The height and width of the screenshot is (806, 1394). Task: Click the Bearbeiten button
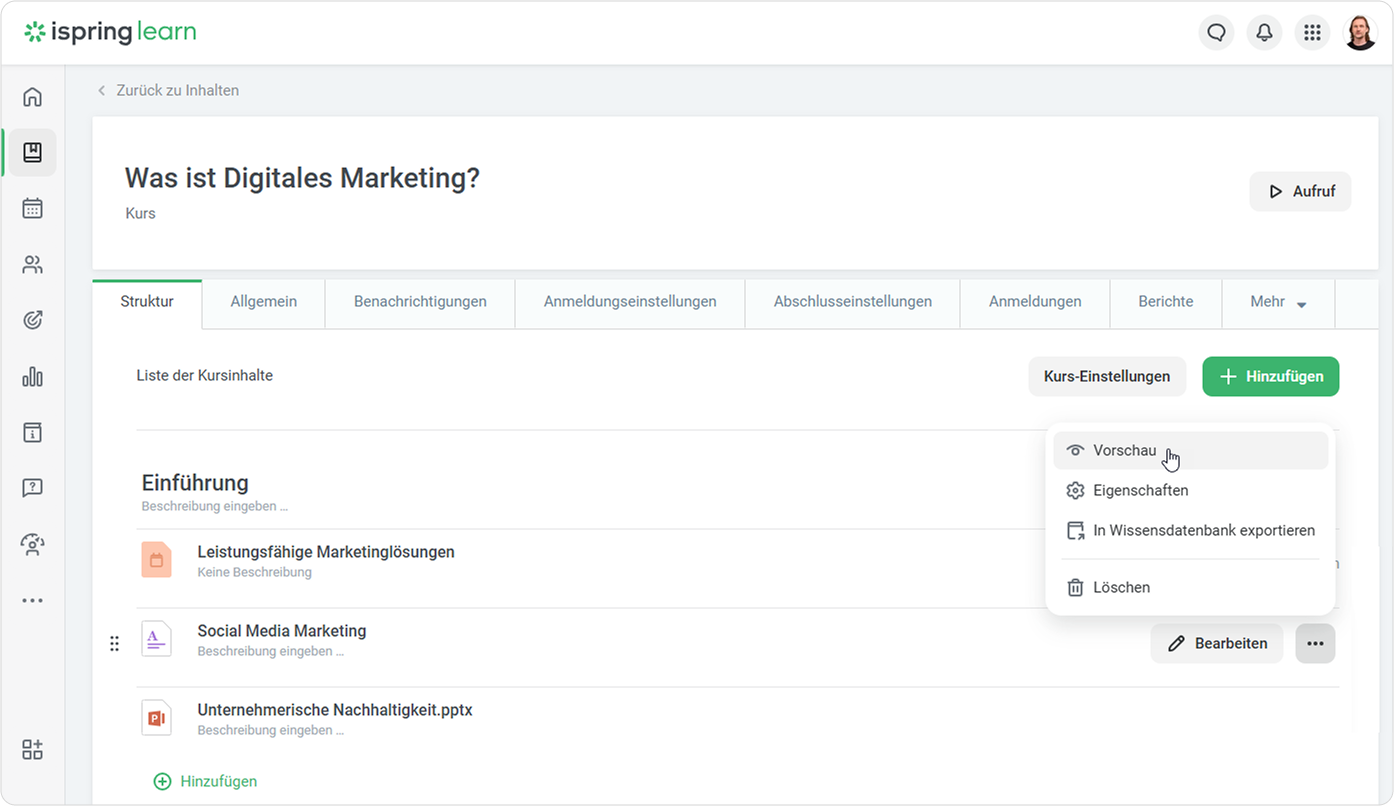[x=1216, y=643]
